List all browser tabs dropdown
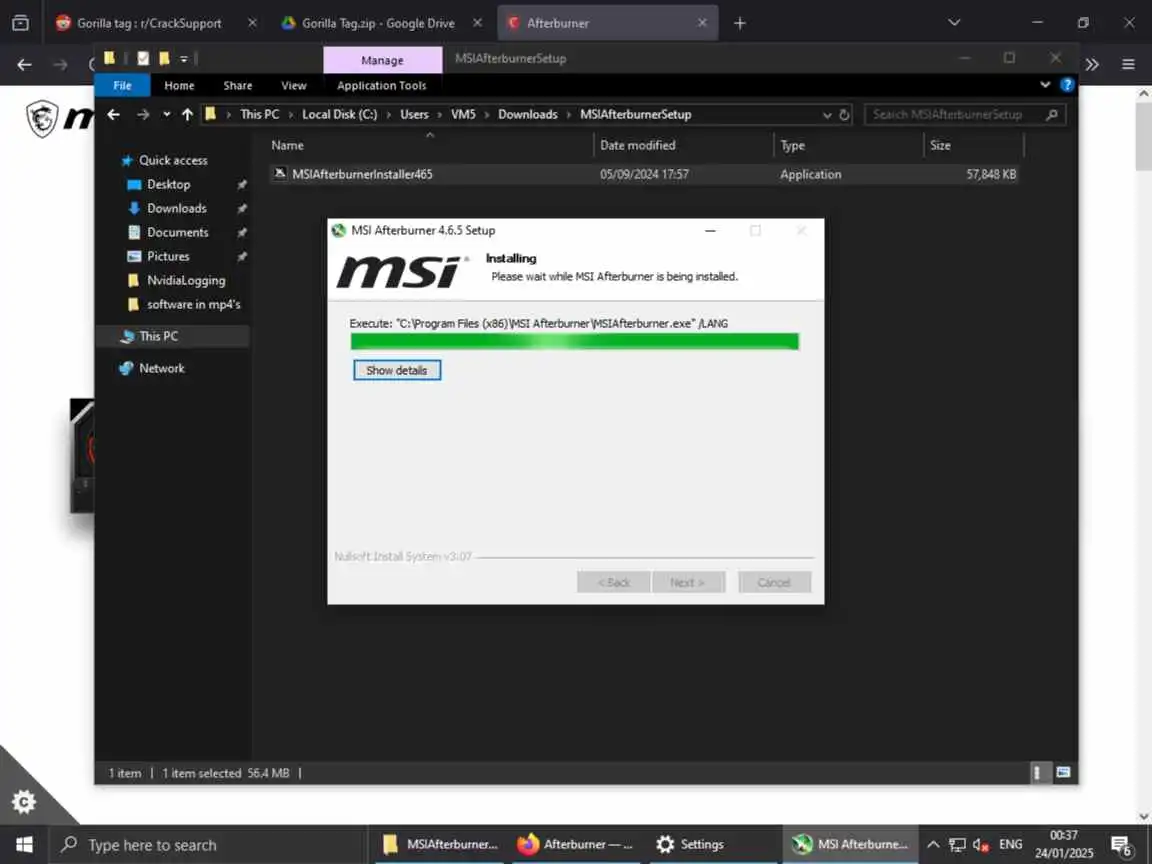1152x864 pixels. click(954, 22)
